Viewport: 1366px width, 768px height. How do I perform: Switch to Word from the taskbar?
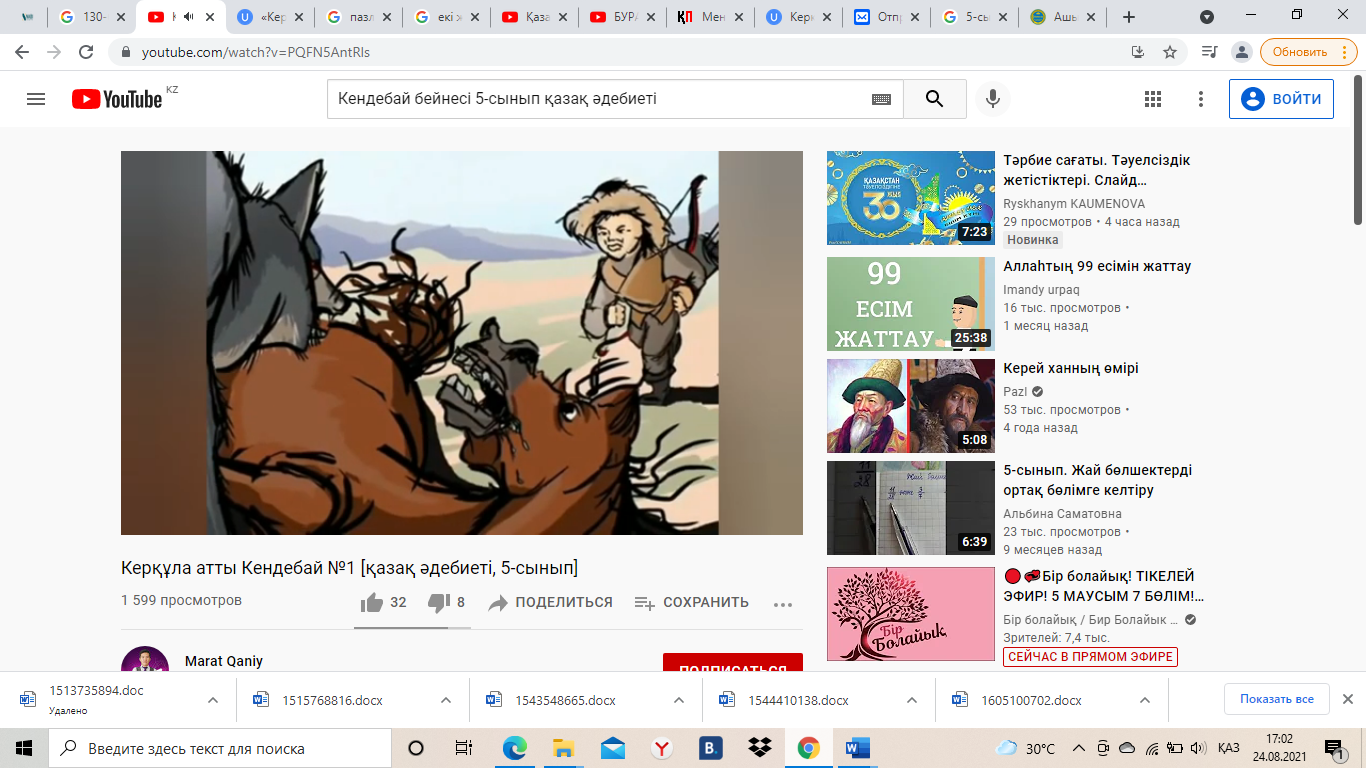[x=858, y=748]
